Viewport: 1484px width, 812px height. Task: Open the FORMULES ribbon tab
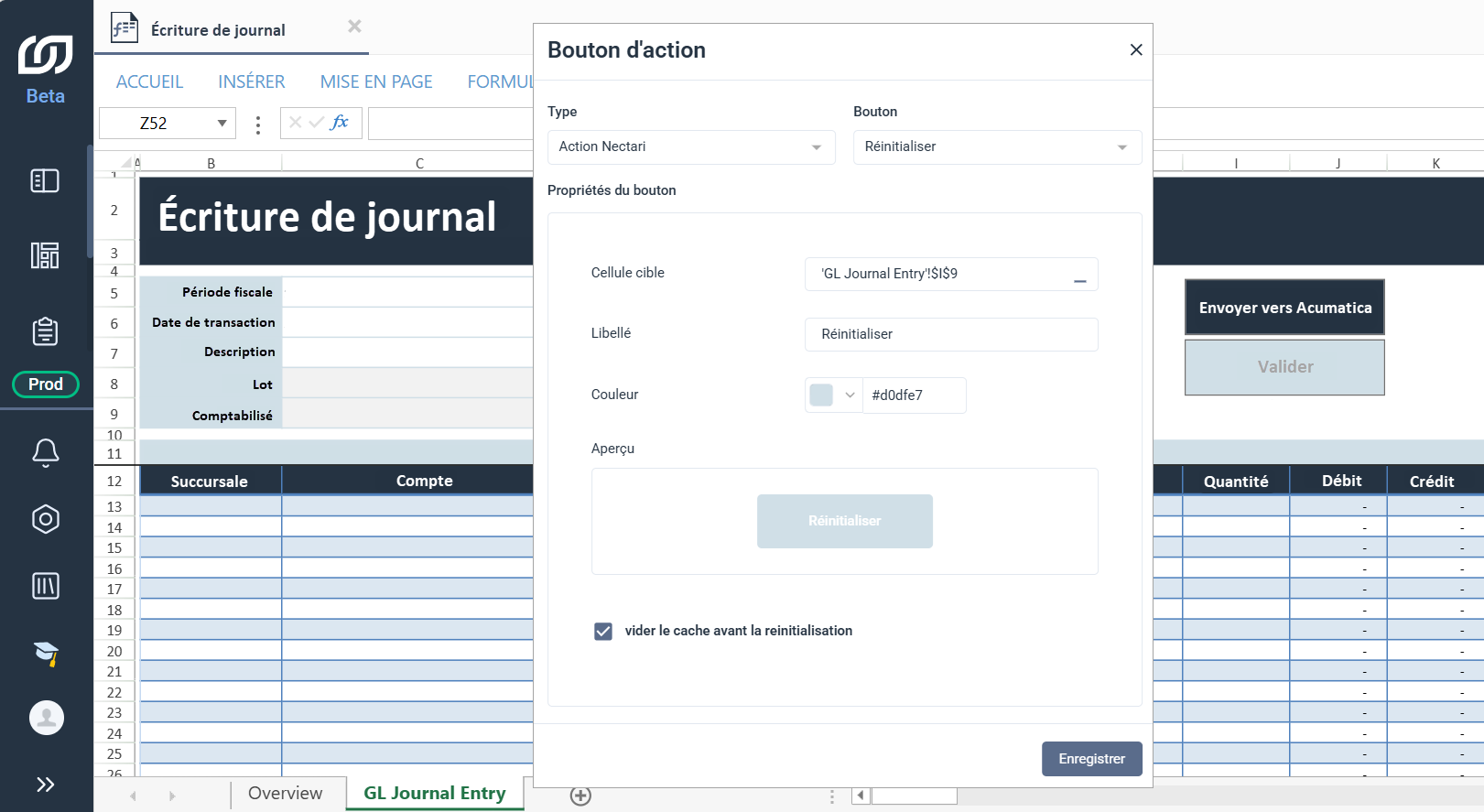500,82
